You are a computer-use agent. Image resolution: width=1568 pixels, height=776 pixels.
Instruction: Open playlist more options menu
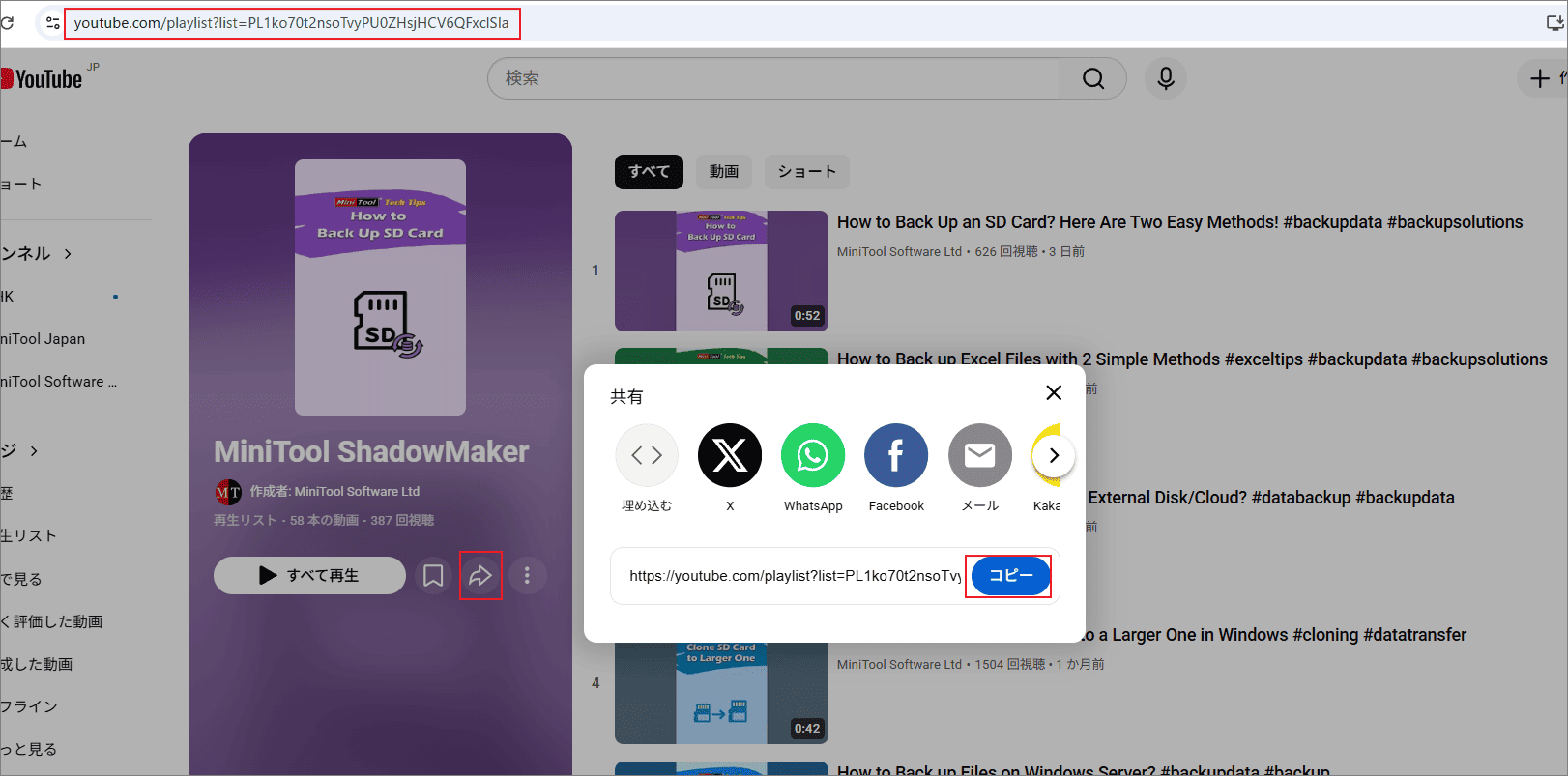[x=527, y=576]
